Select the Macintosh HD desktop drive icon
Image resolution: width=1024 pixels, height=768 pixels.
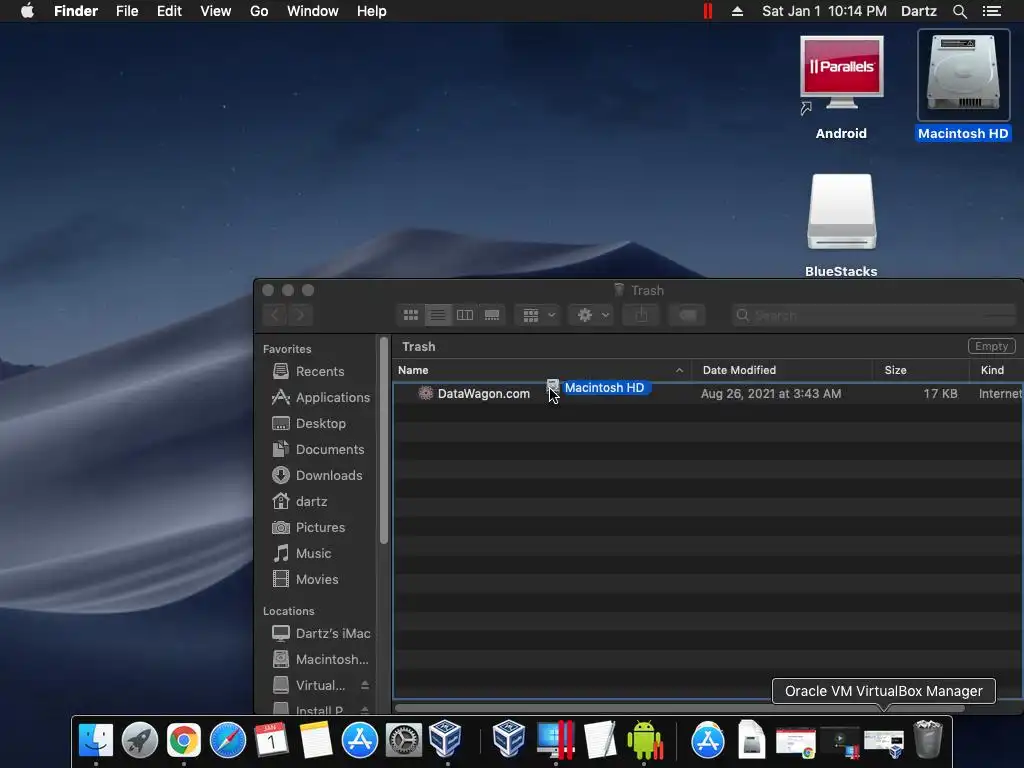coord(963,86)
